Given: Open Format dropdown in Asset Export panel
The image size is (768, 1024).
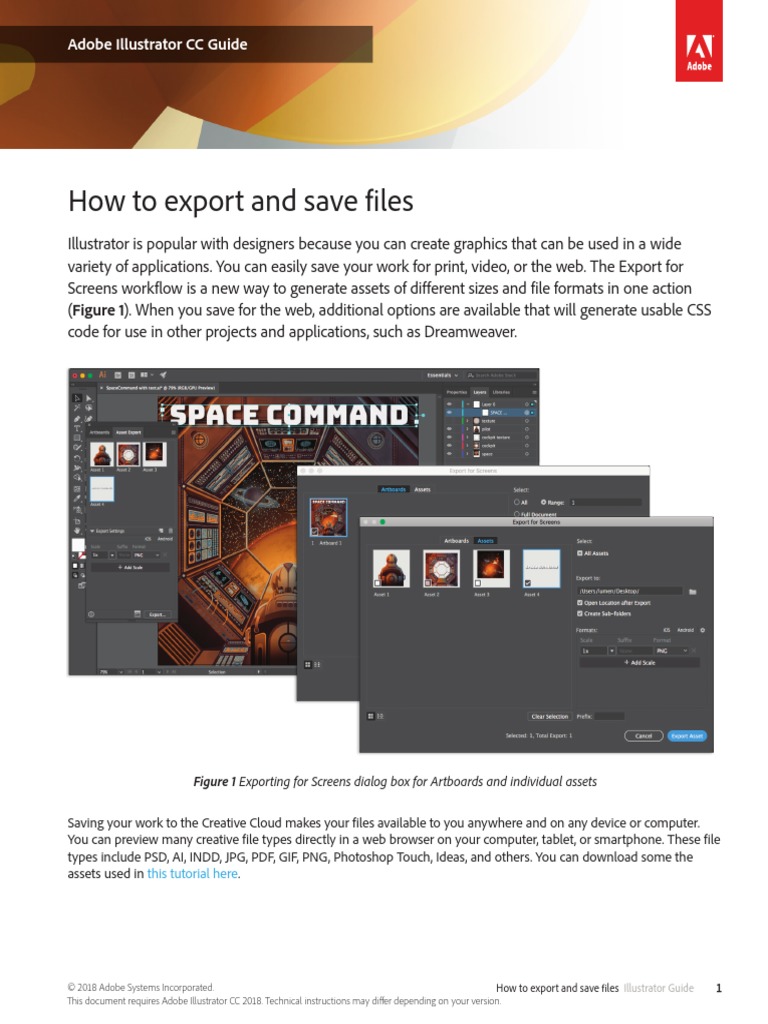Looking at the screenshot, I should click(146, 555).
